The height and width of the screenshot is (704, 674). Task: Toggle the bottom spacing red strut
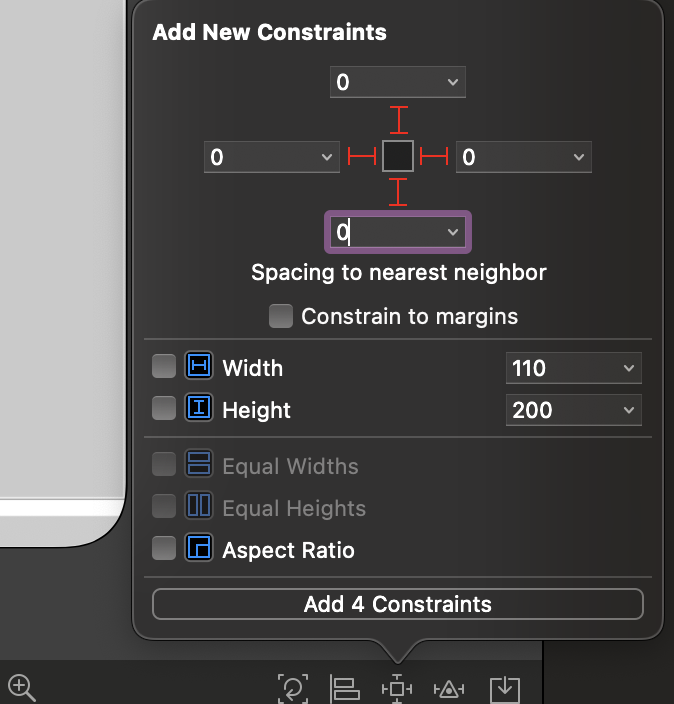click(x=398, y=192)
